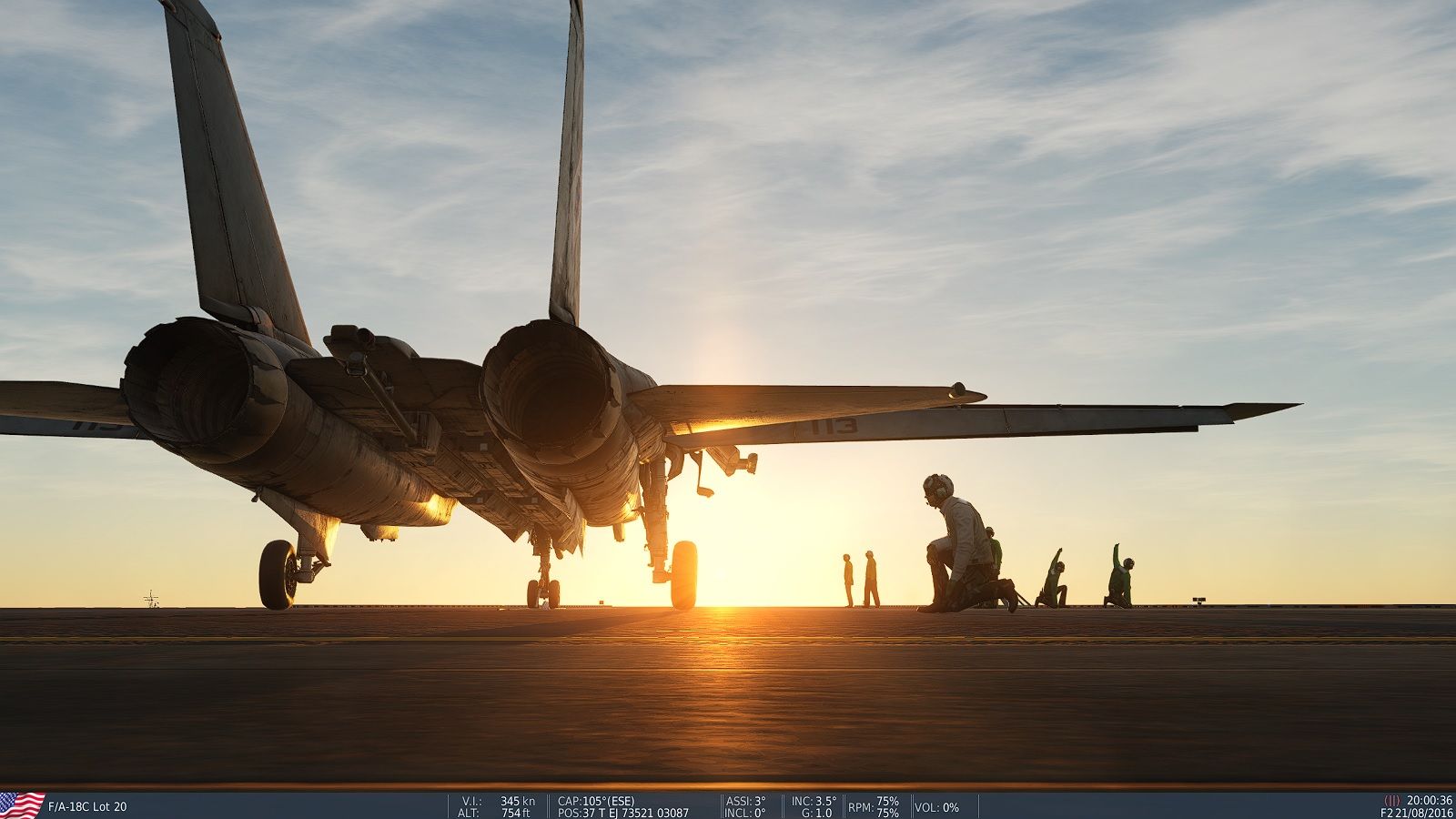Click the INCL 0° bank readout
Image resolution: width=1456 pixels, height=819 pixels.
point(745,813)
